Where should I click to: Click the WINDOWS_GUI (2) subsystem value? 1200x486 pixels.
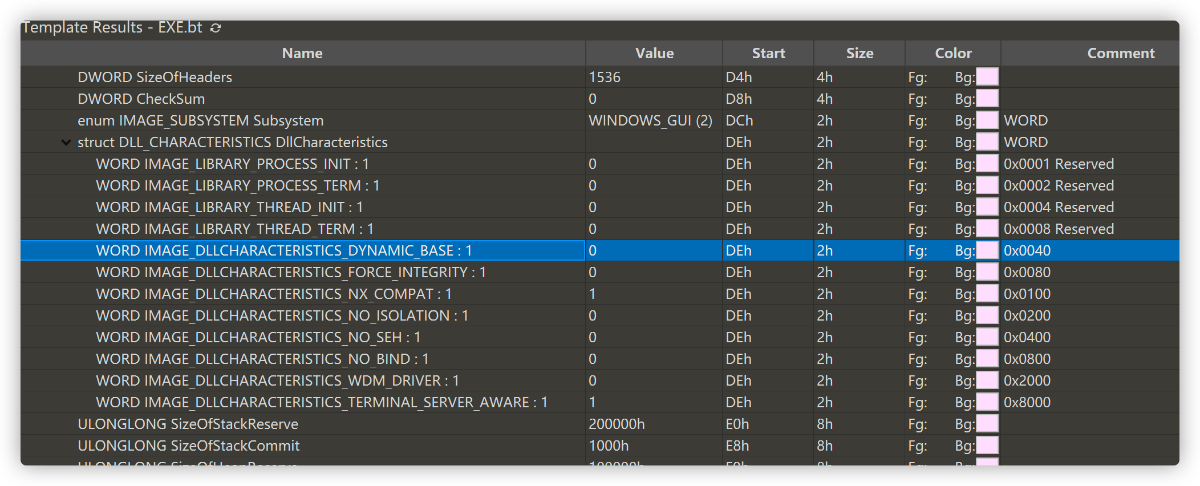click(650, 121)
